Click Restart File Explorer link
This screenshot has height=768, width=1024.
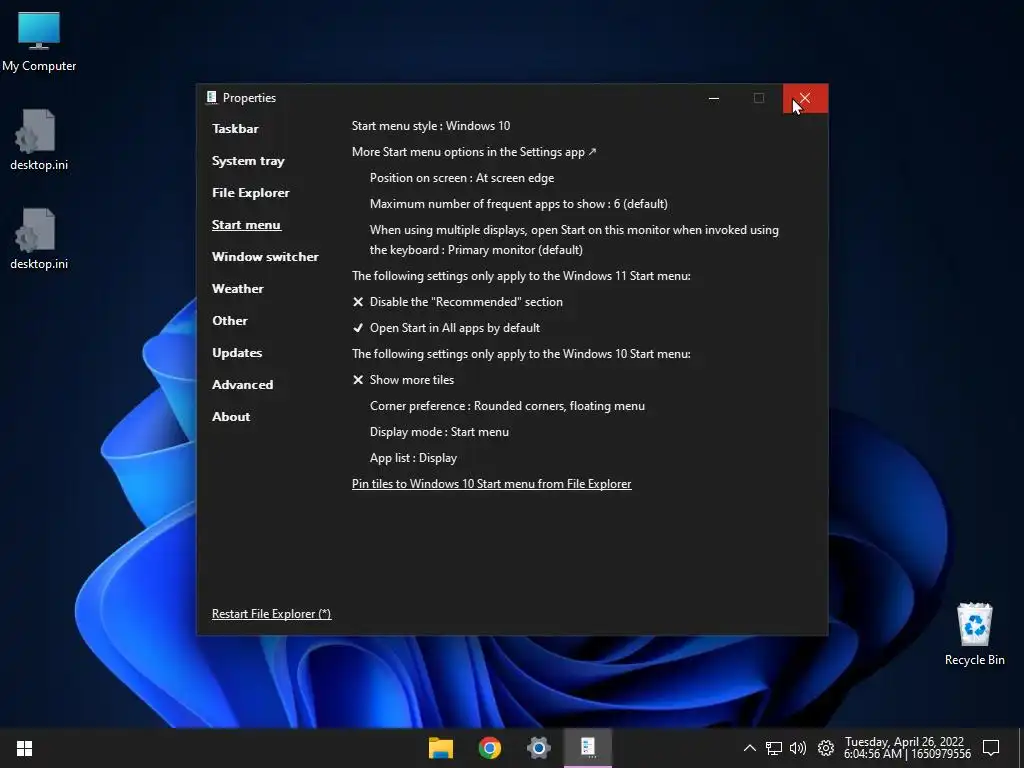point(271,614)
